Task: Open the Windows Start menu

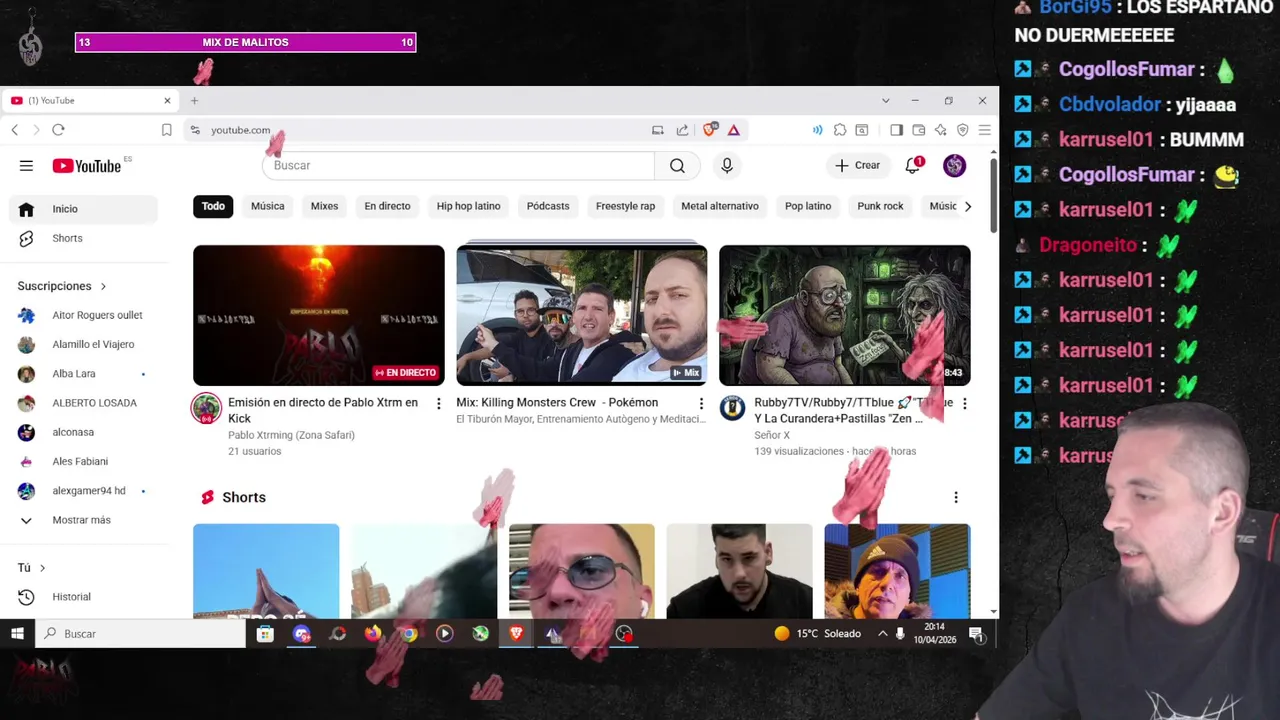Action: pyautogui.click(x=17, y=633)
